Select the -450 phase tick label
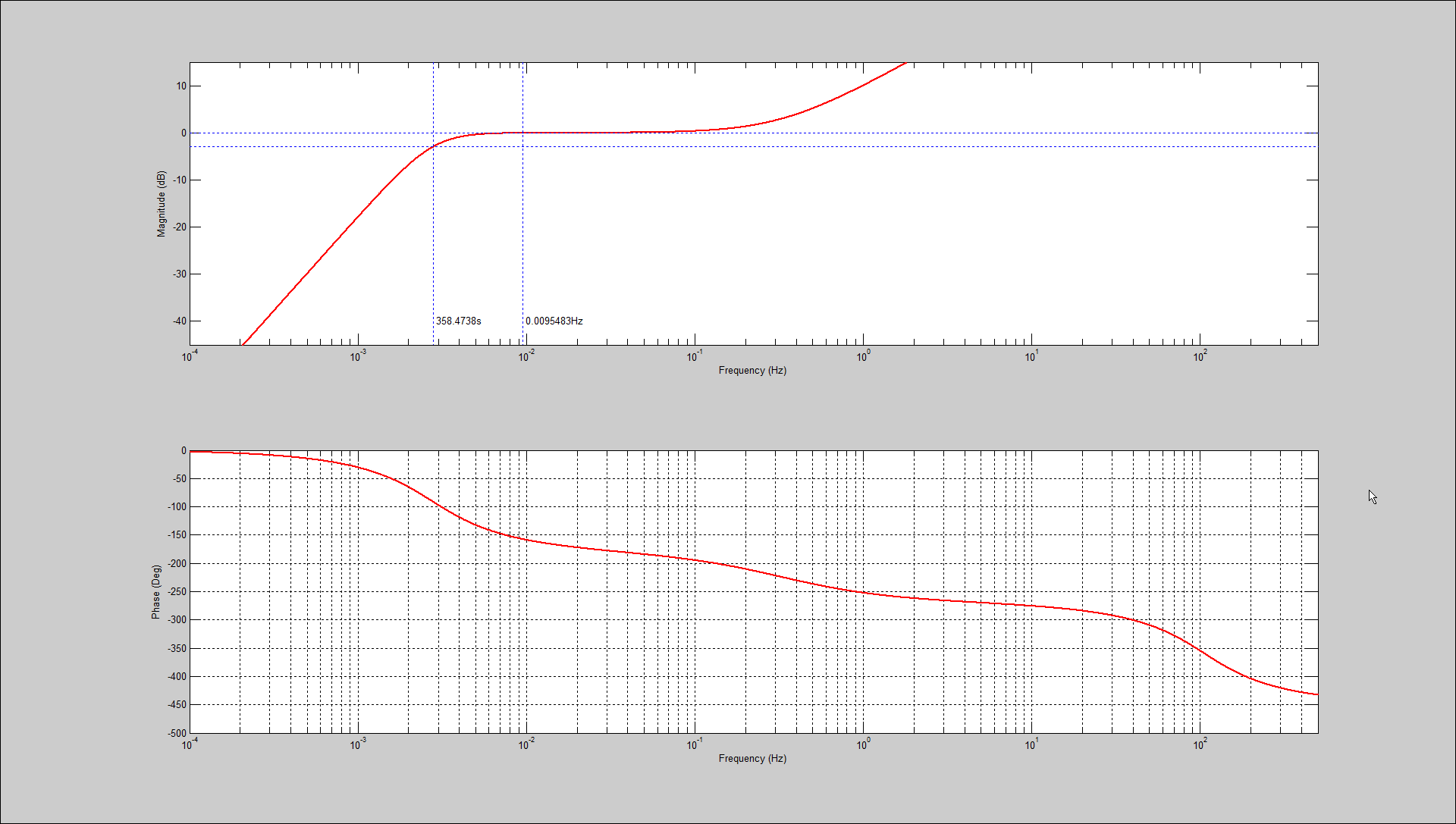The height and width of the screenshot is (824, 1456). click(177, 704)
